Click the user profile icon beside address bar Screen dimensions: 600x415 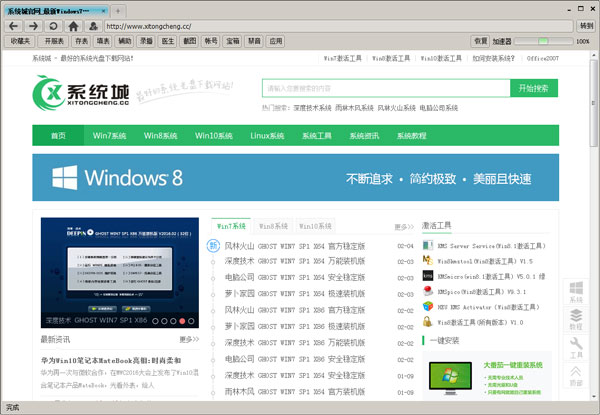(93, 26)
